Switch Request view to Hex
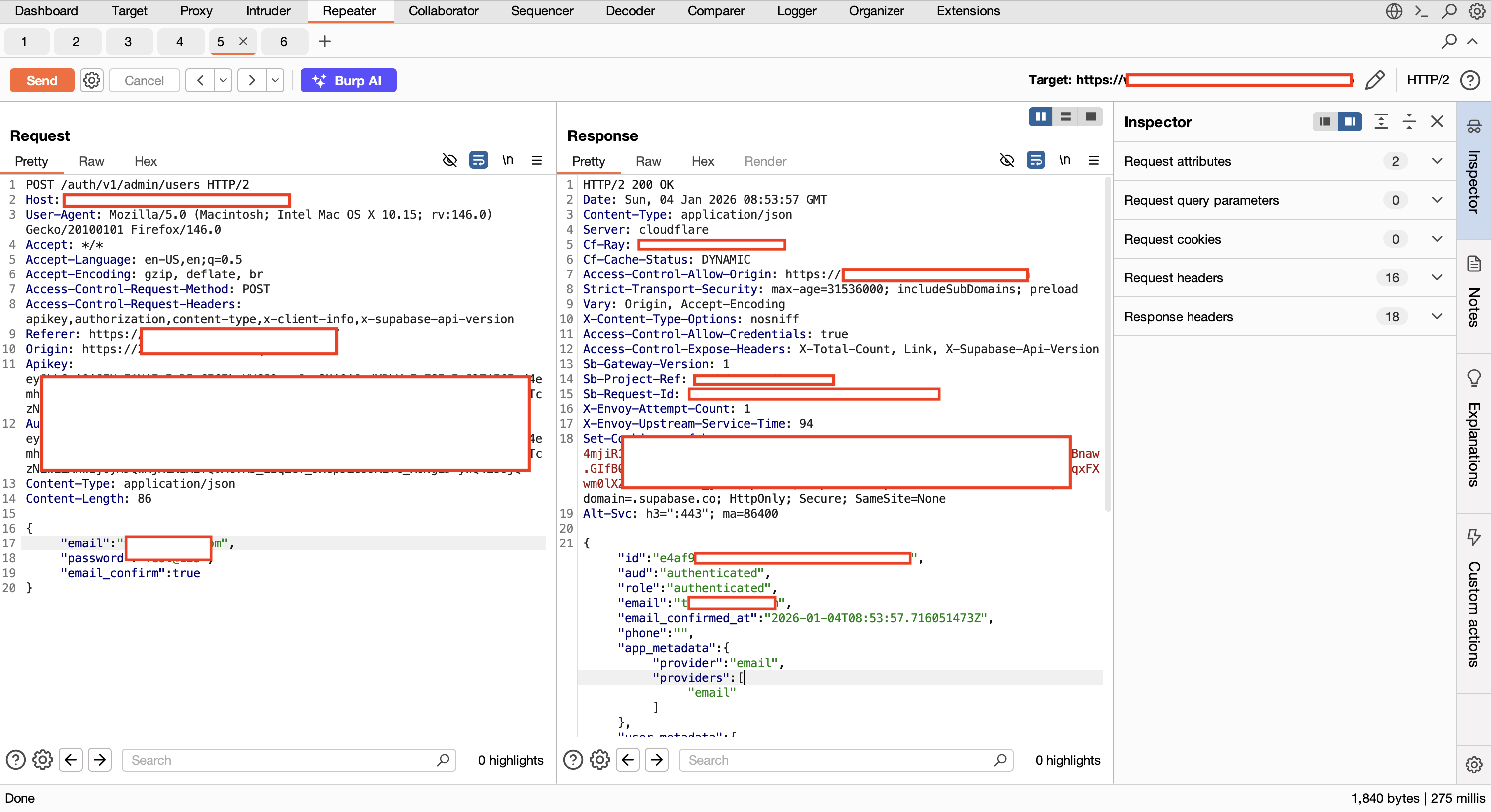 [x=146, y=161]
